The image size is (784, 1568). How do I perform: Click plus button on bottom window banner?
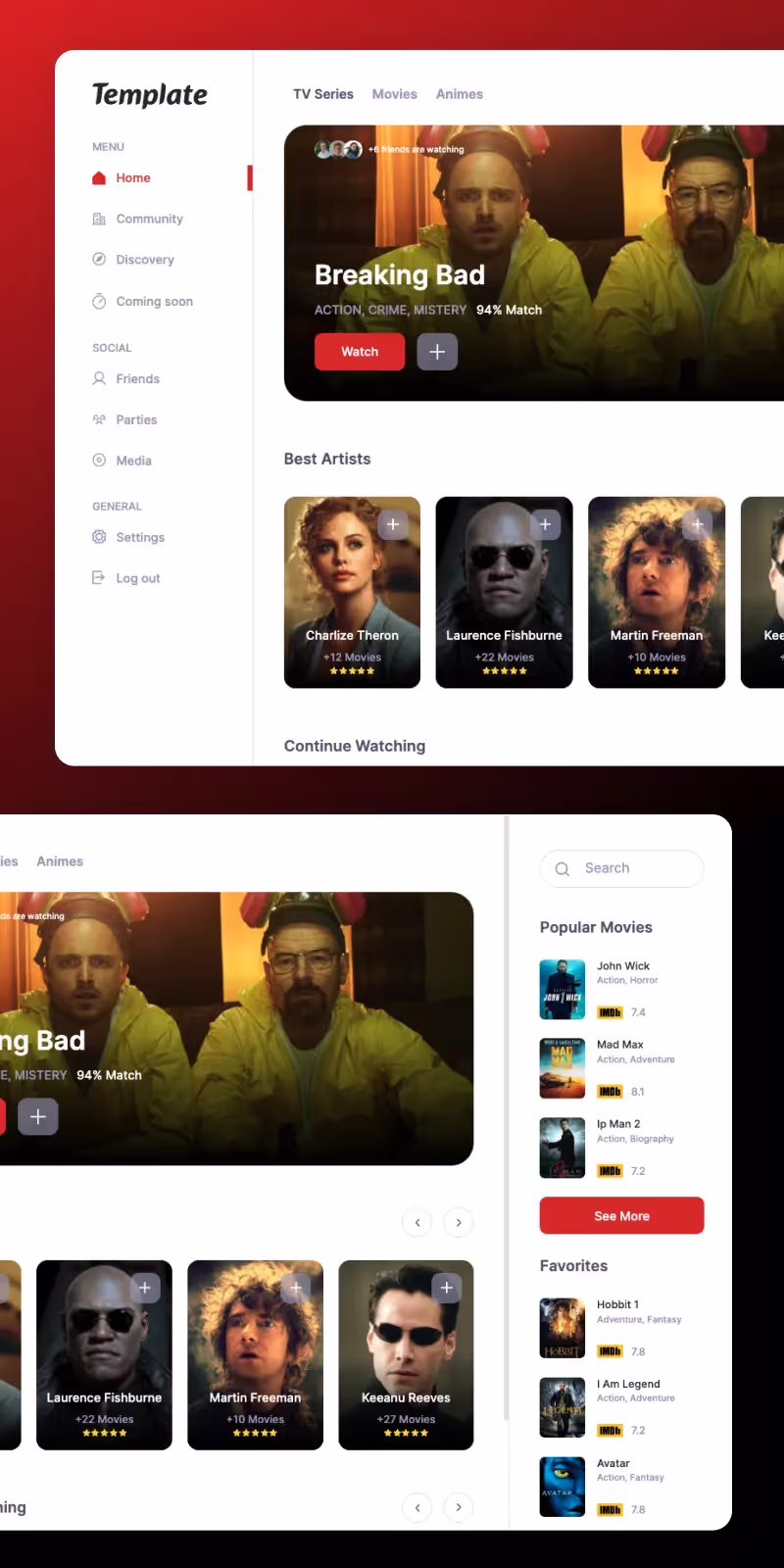tap(38, 1116)
